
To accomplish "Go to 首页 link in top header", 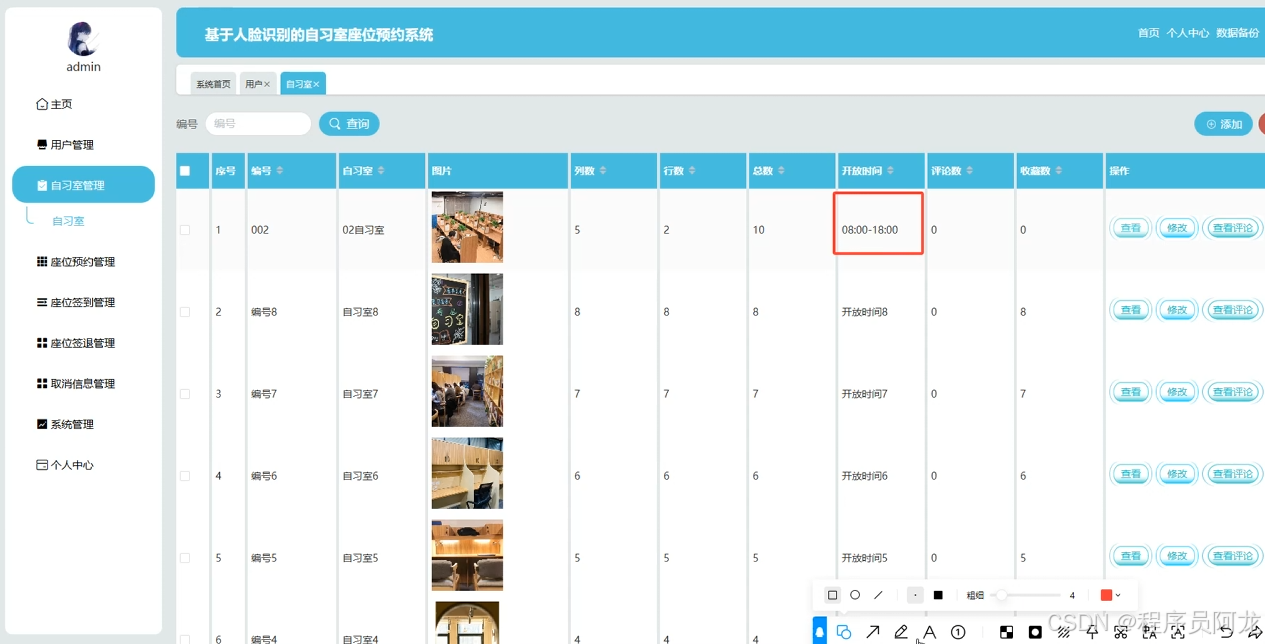I will point(1148,33).
